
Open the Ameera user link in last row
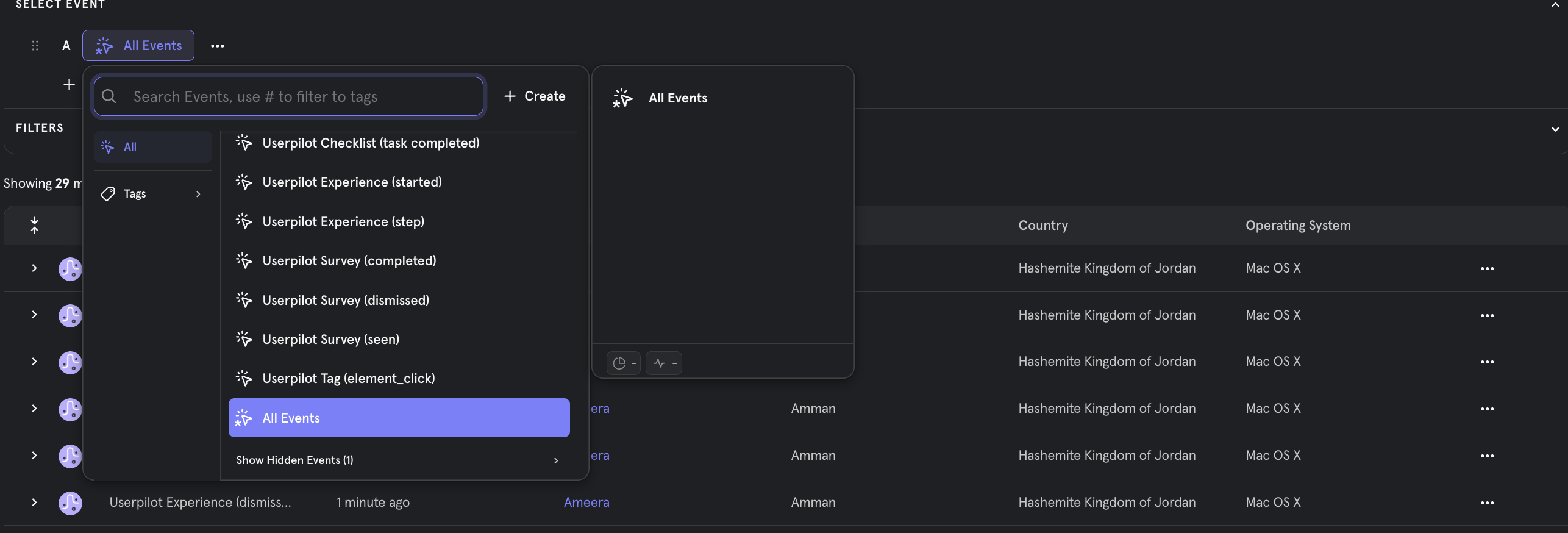tap(586, 503)
